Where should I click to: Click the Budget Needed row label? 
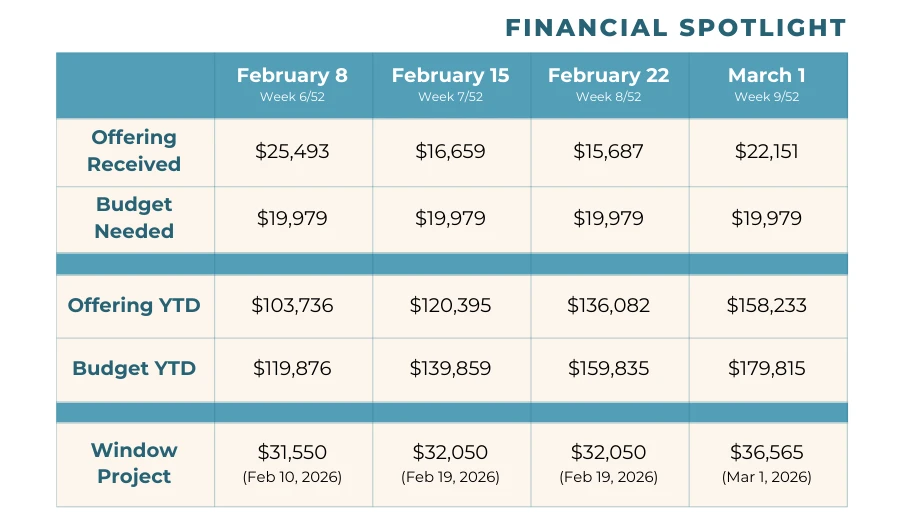[x=134, y=218]
